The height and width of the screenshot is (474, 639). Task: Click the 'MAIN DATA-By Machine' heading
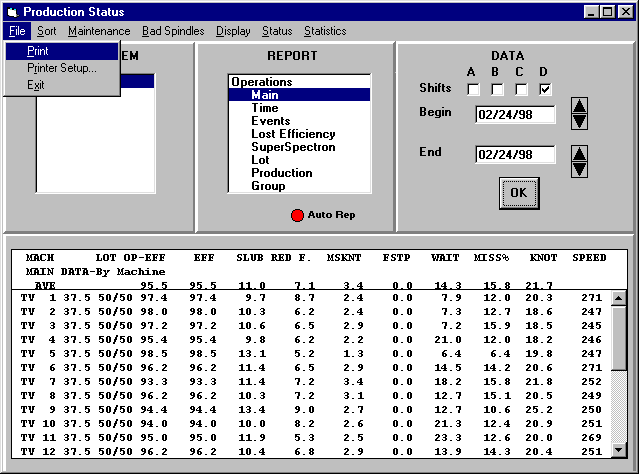tap(95, 272)
